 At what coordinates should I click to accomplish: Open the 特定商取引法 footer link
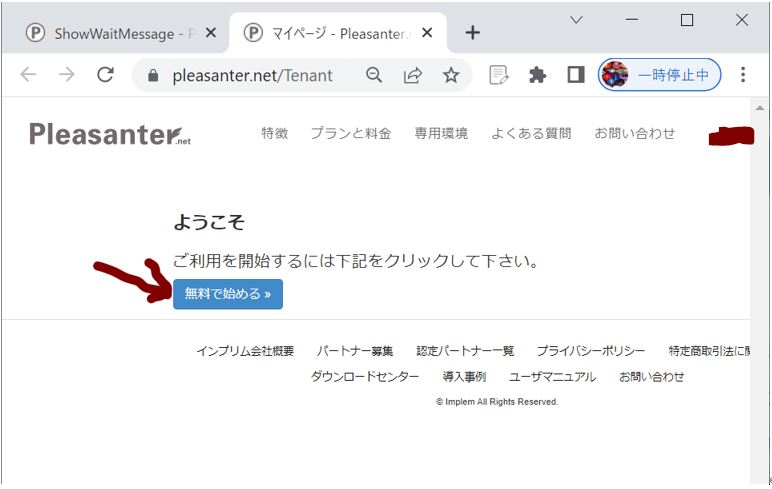[x=709, y=351]
